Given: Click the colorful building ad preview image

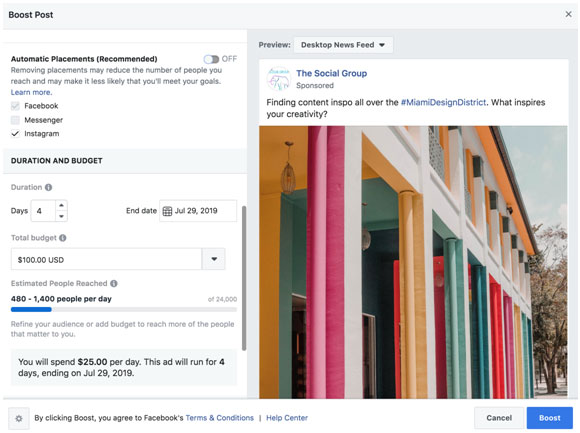Looking at the screenshot, I should (x=413, y=262).
